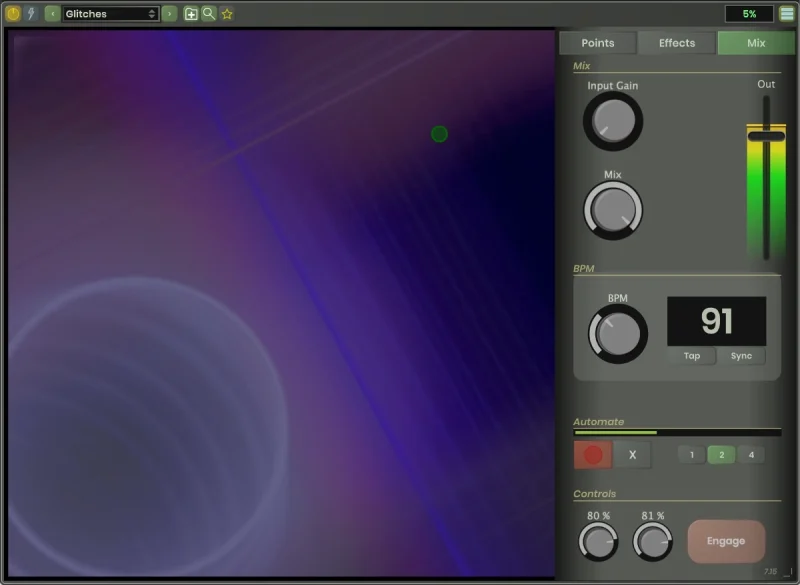Image resolution: width=800 pixels, height=585 pixels.
Task: Click the lightning bolt icon
Action: coord(31,14)
